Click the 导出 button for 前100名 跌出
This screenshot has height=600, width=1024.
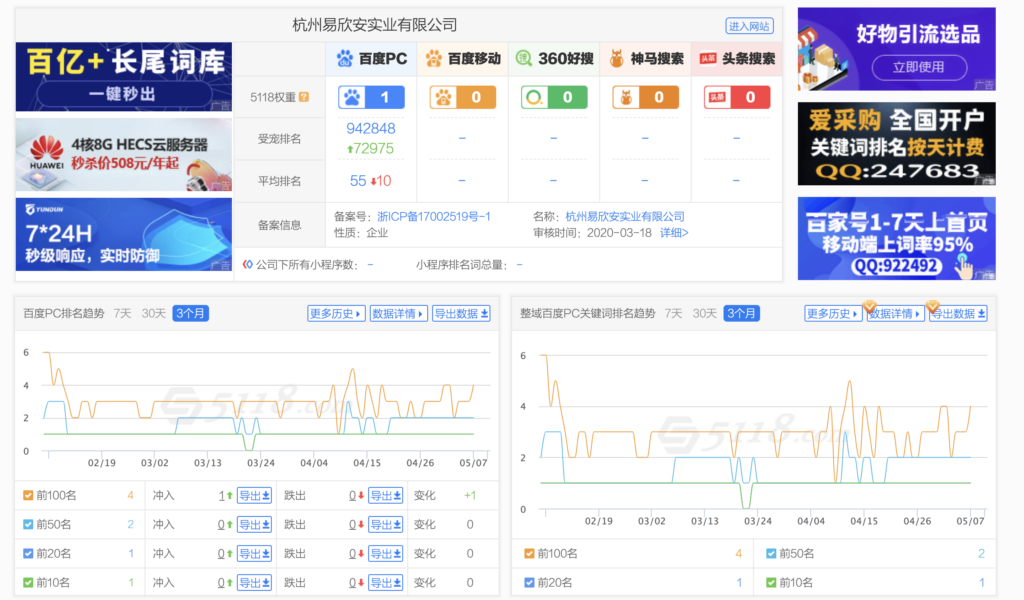385,496
